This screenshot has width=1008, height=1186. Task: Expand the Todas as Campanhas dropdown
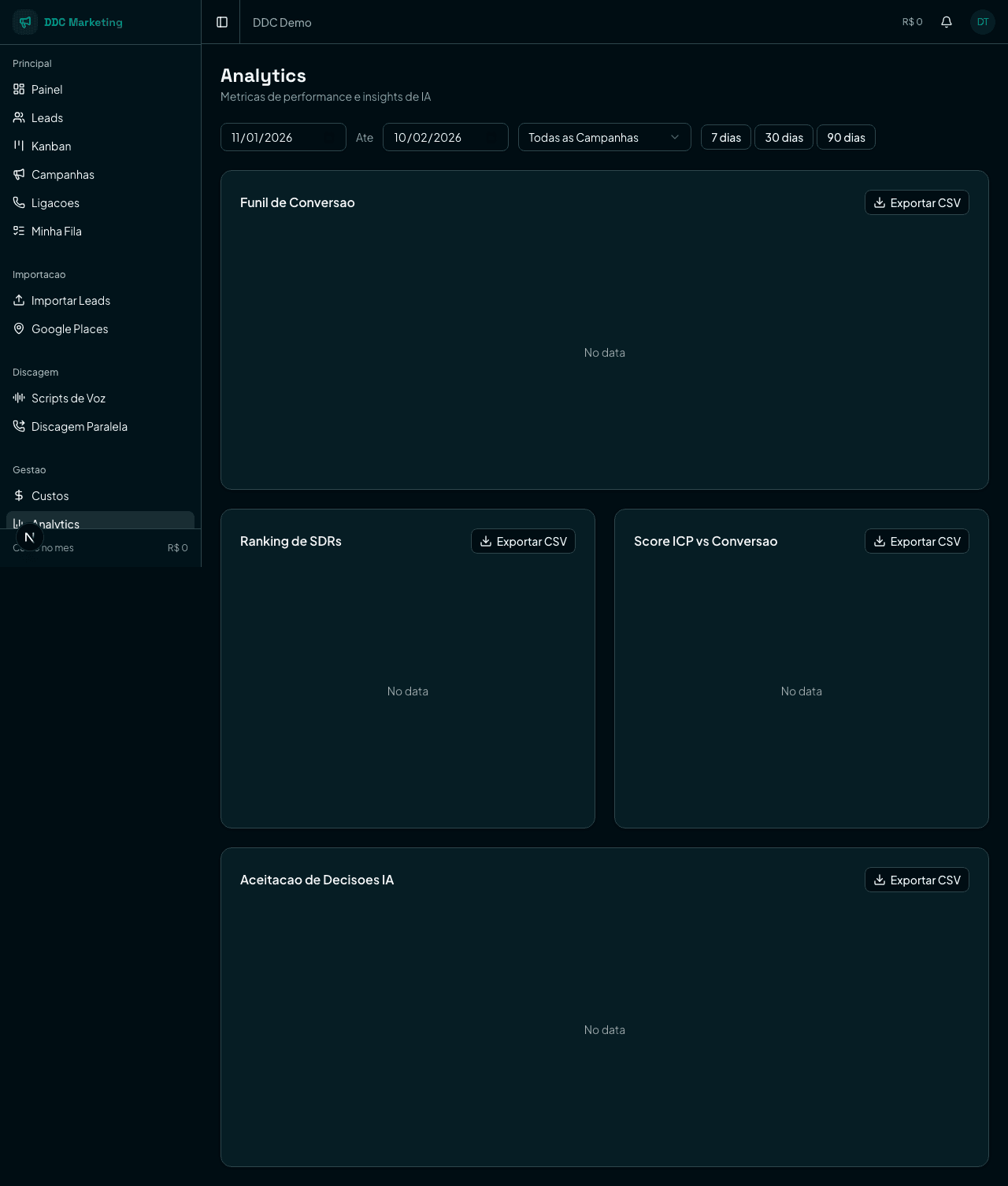(604, 137)
